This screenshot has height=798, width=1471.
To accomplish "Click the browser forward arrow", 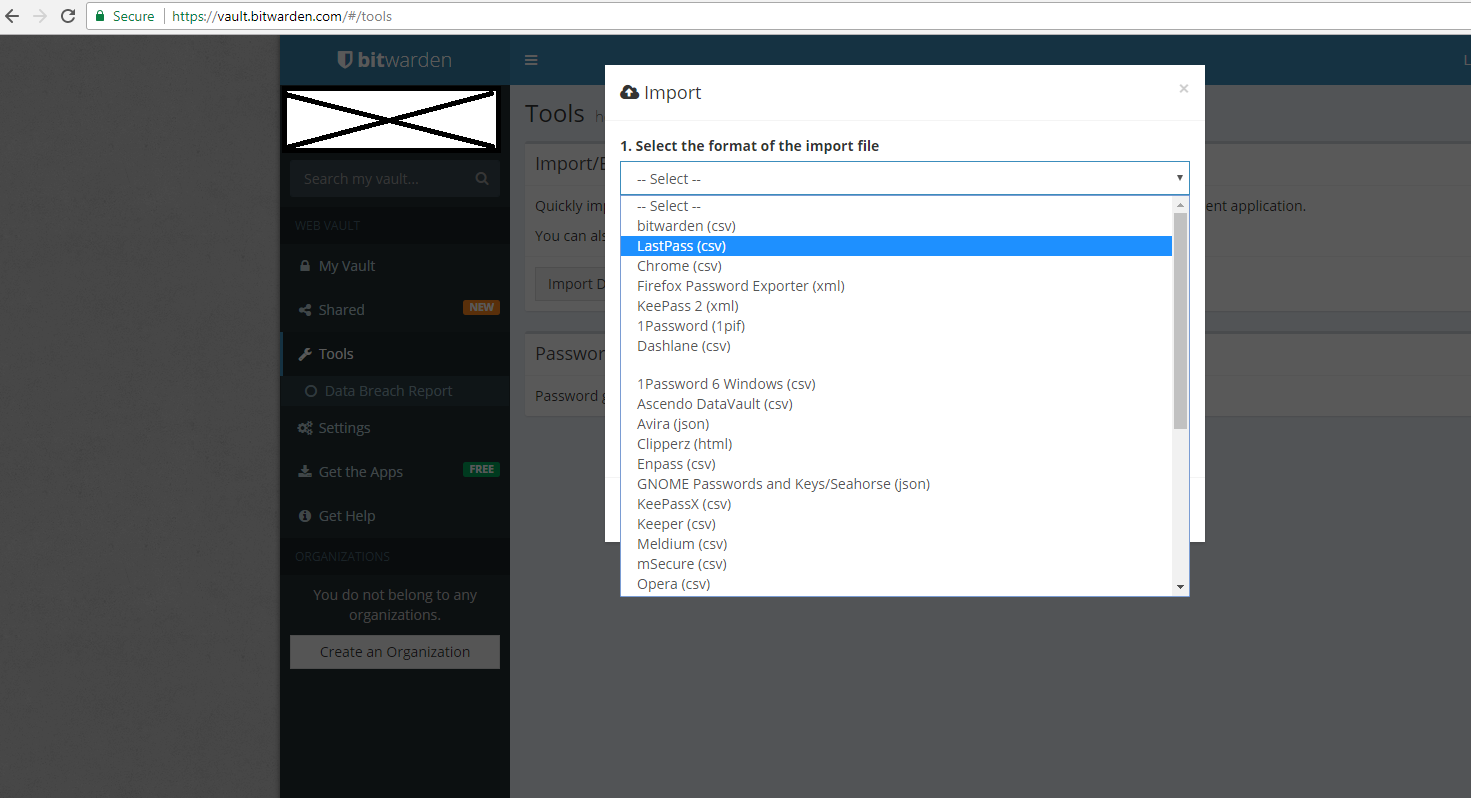I will [x=40, y=16].
